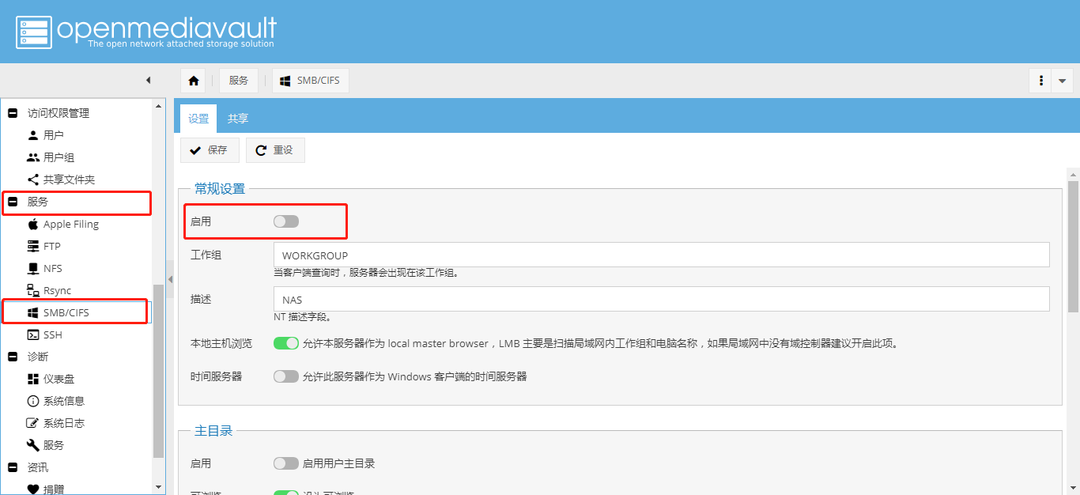The image size is (1080, 495).
Task: Open Apple Filing service page
Action: pyautogui.click(x=71, y=224)
